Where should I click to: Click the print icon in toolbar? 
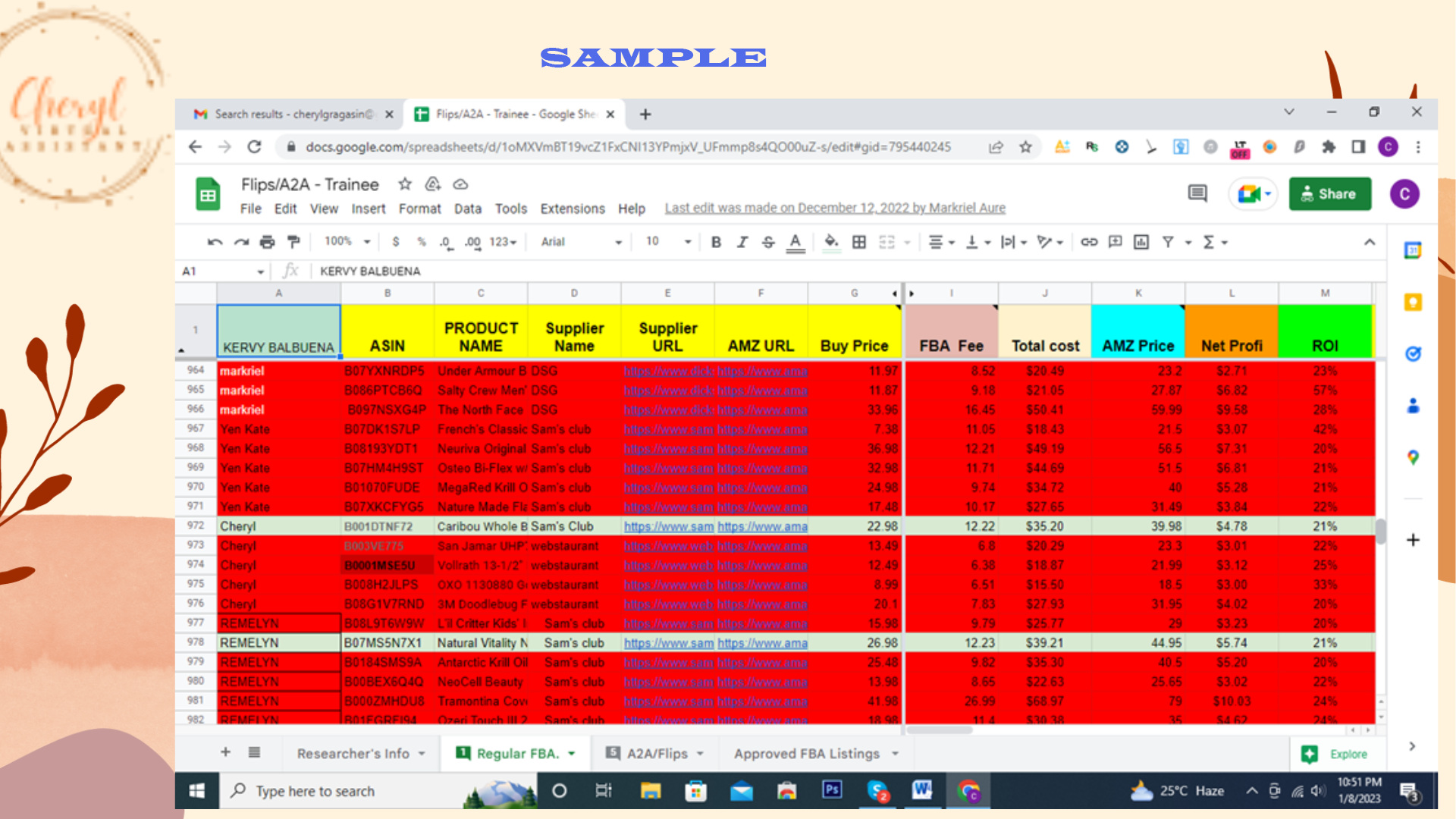pyautogui.click(x=267, y=242)
